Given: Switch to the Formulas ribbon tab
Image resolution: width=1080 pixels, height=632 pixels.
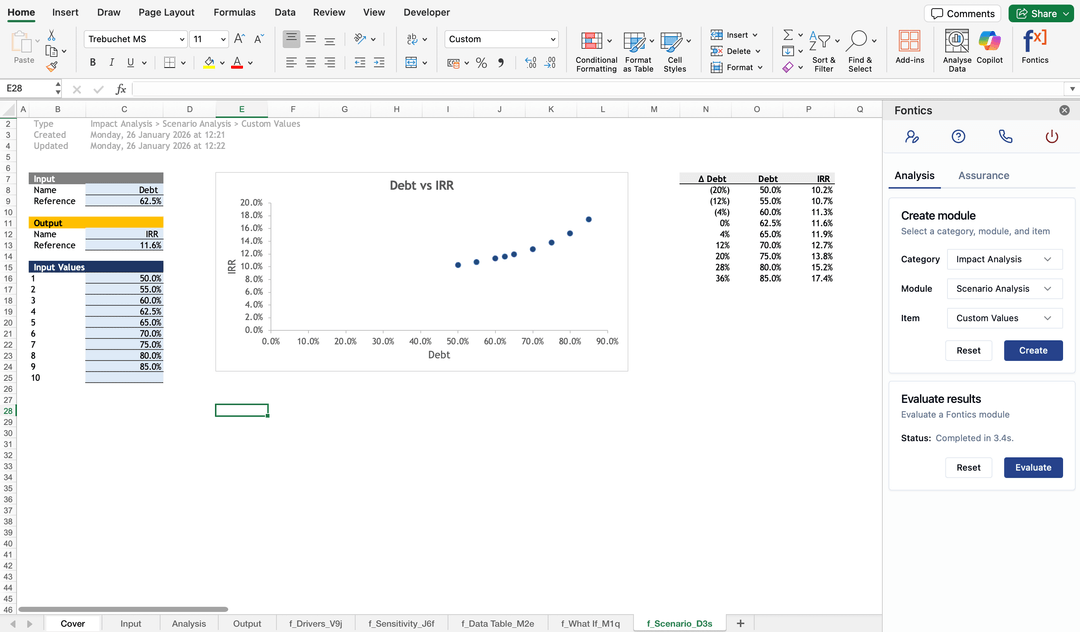Looking at the screenshot, I should pos(234,12).
